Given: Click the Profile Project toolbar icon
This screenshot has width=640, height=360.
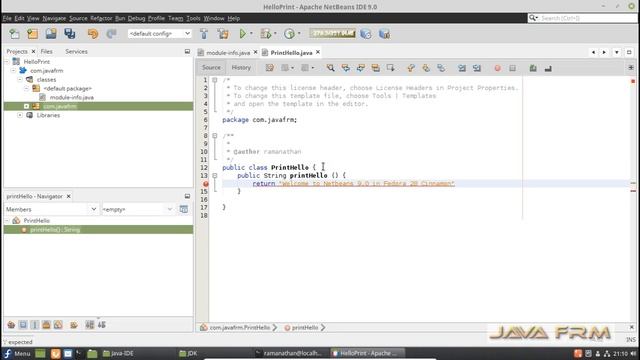Looking at the screenshot, I should coord(289,34).
